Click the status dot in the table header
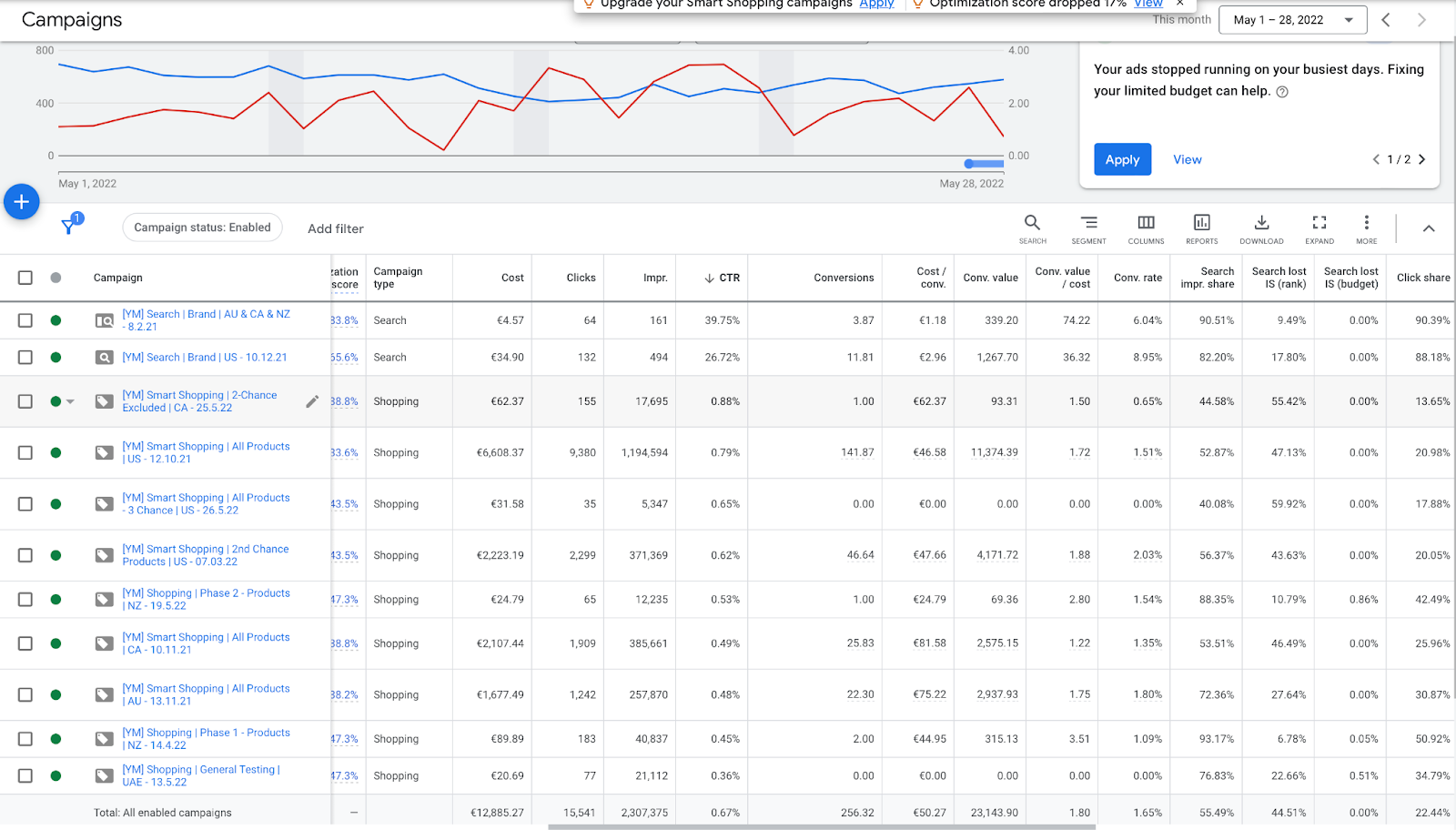This screenshot has height=830, width=1456. pyautogui.click(x=56, y=278)
